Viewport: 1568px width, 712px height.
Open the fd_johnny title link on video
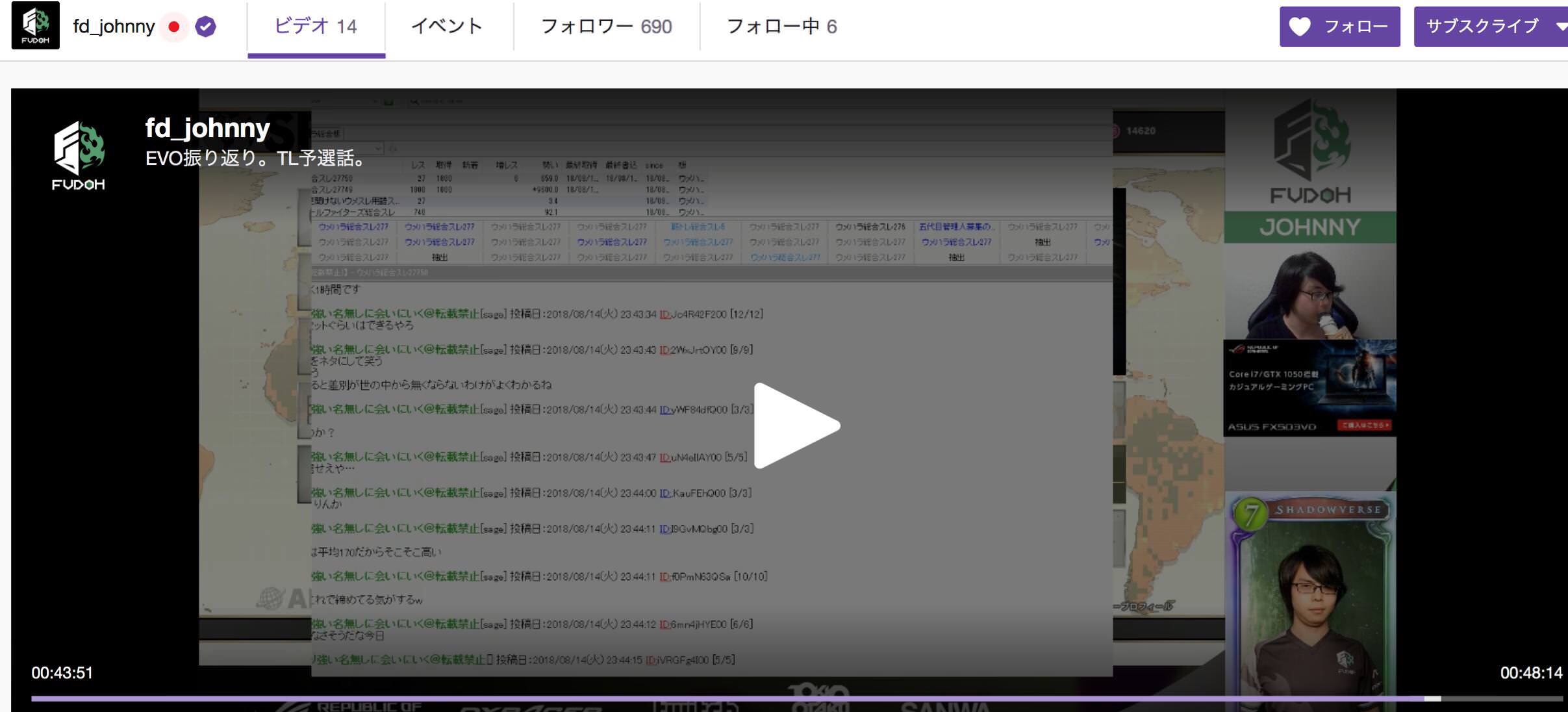coord(207,128)
